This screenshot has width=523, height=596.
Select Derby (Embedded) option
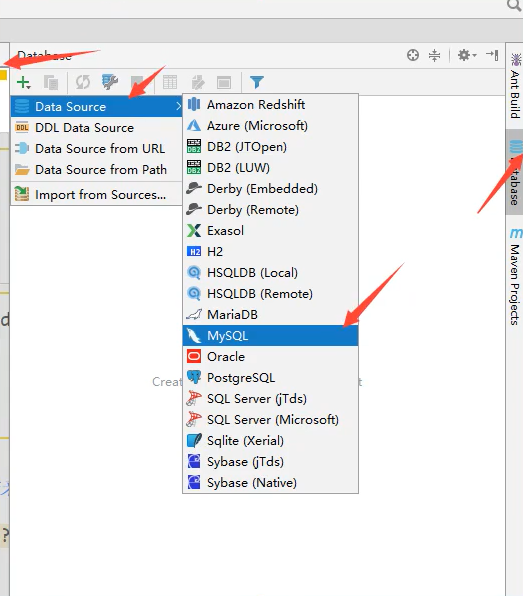(x=270, y=189)
